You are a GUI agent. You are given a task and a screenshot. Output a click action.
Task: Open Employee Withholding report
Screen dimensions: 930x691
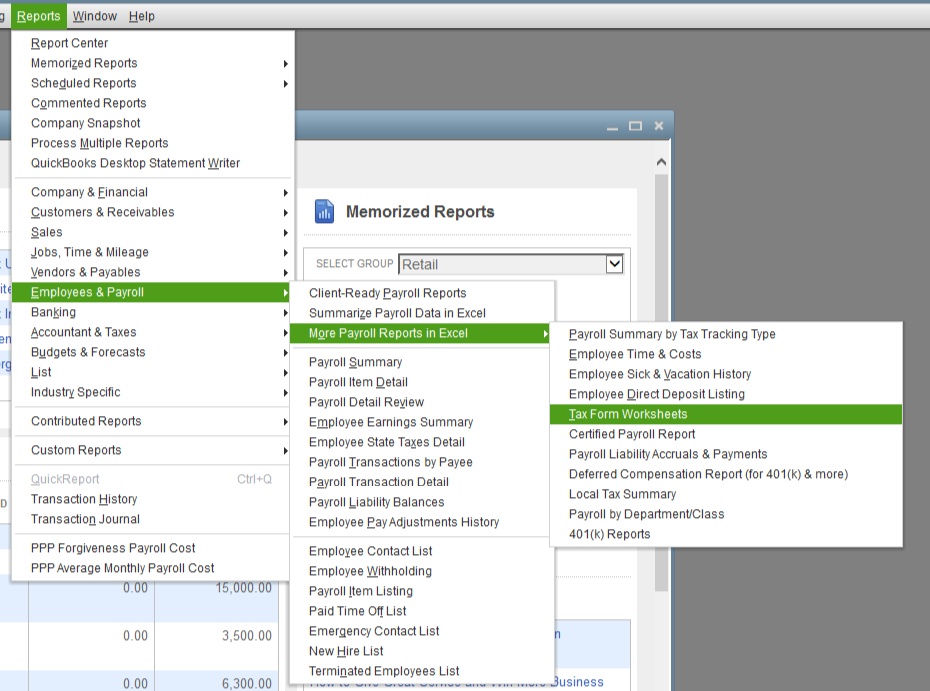pos(422,571)
